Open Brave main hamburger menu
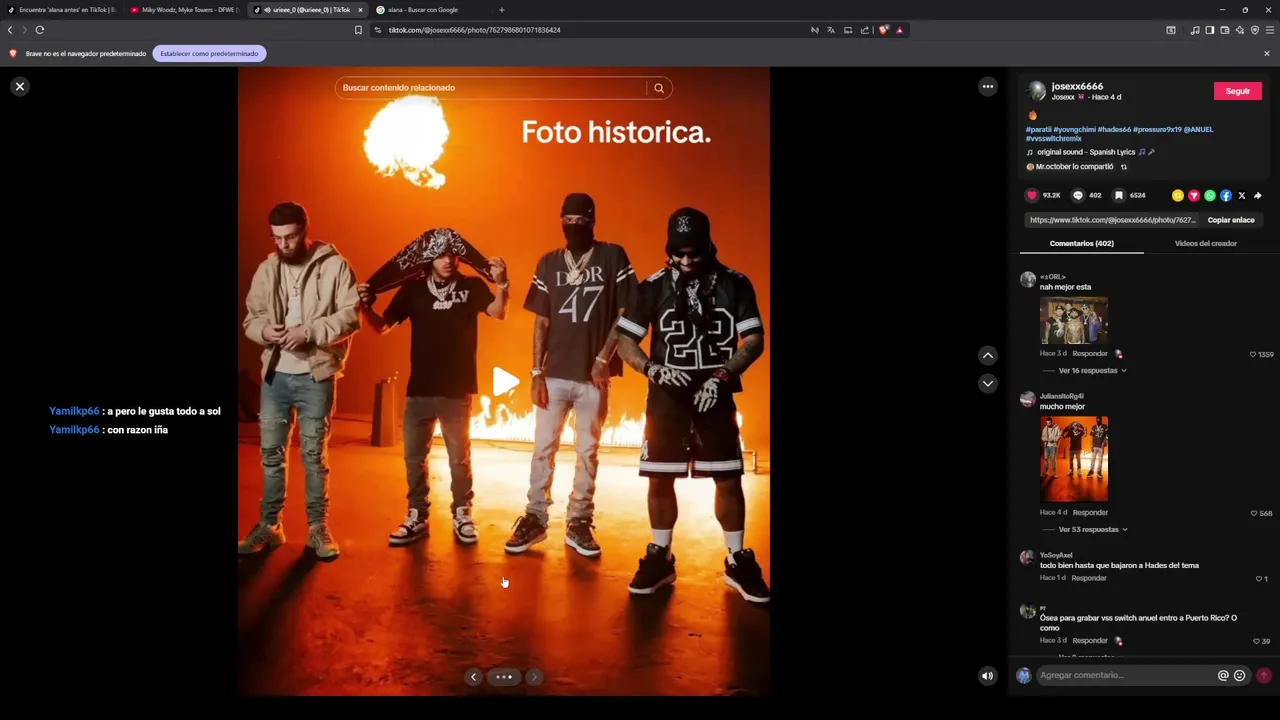 (1270, 30)
